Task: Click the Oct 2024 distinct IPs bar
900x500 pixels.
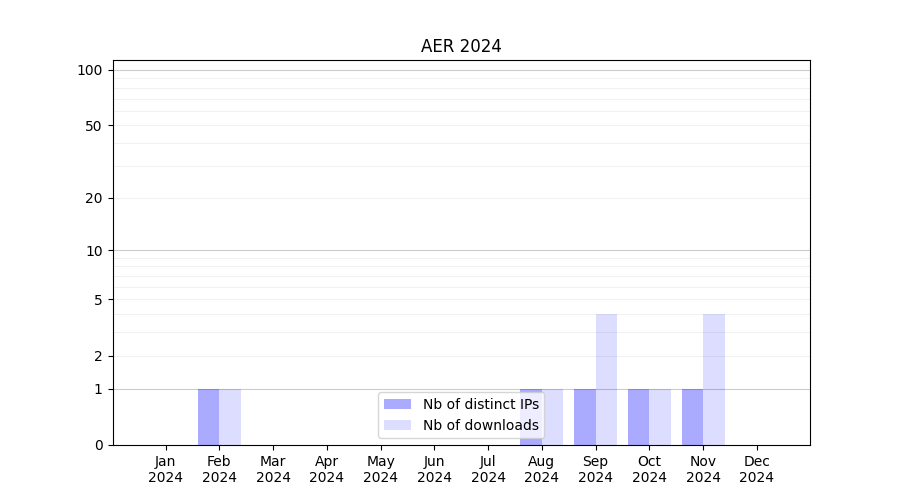Action: [x=638, y=417]
